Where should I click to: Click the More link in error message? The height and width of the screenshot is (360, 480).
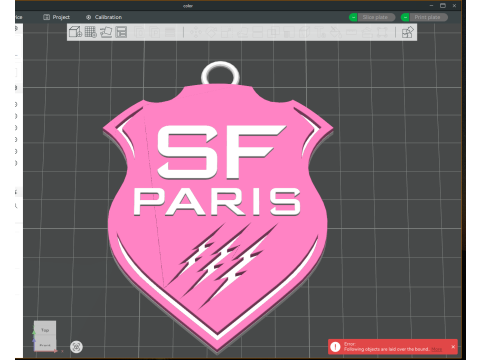(436, 349)
